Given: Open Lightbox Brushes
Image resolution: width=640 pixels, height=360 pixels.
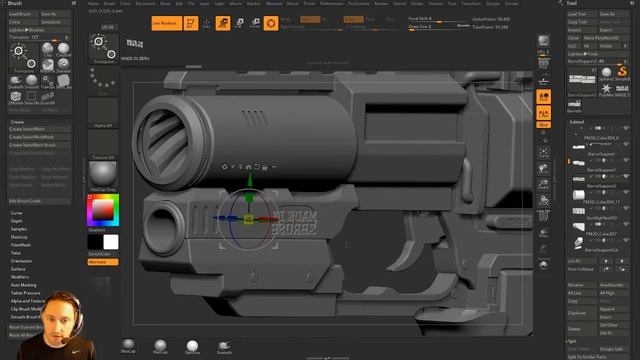Looking at the screenshot, I should tap(39, 30).
